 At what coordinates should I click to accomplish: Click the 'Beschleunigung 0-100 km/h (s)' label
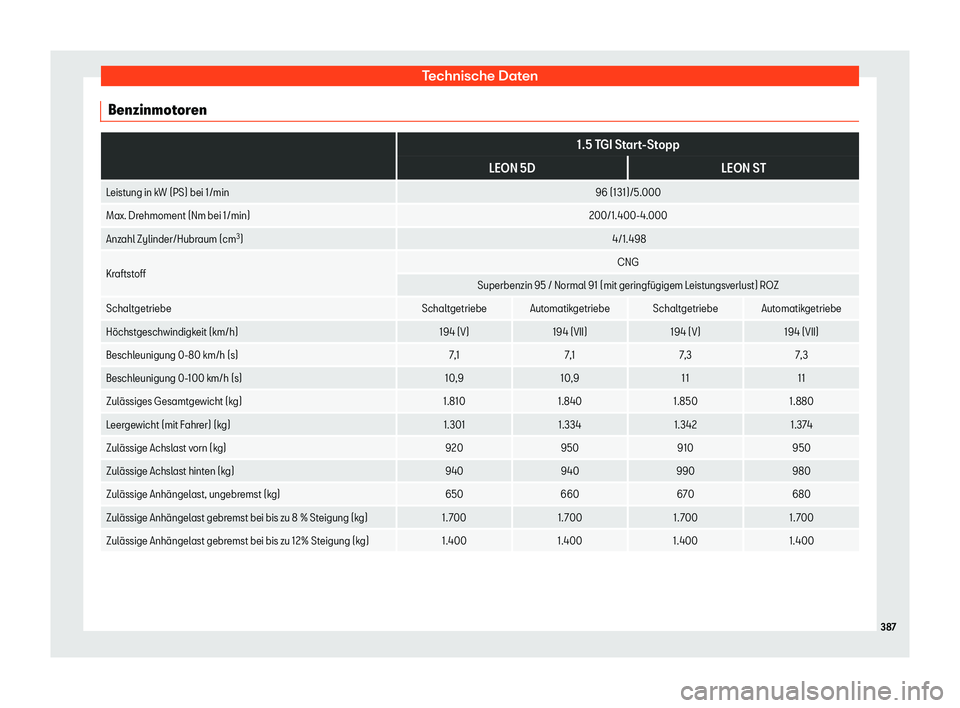[173, 378]
